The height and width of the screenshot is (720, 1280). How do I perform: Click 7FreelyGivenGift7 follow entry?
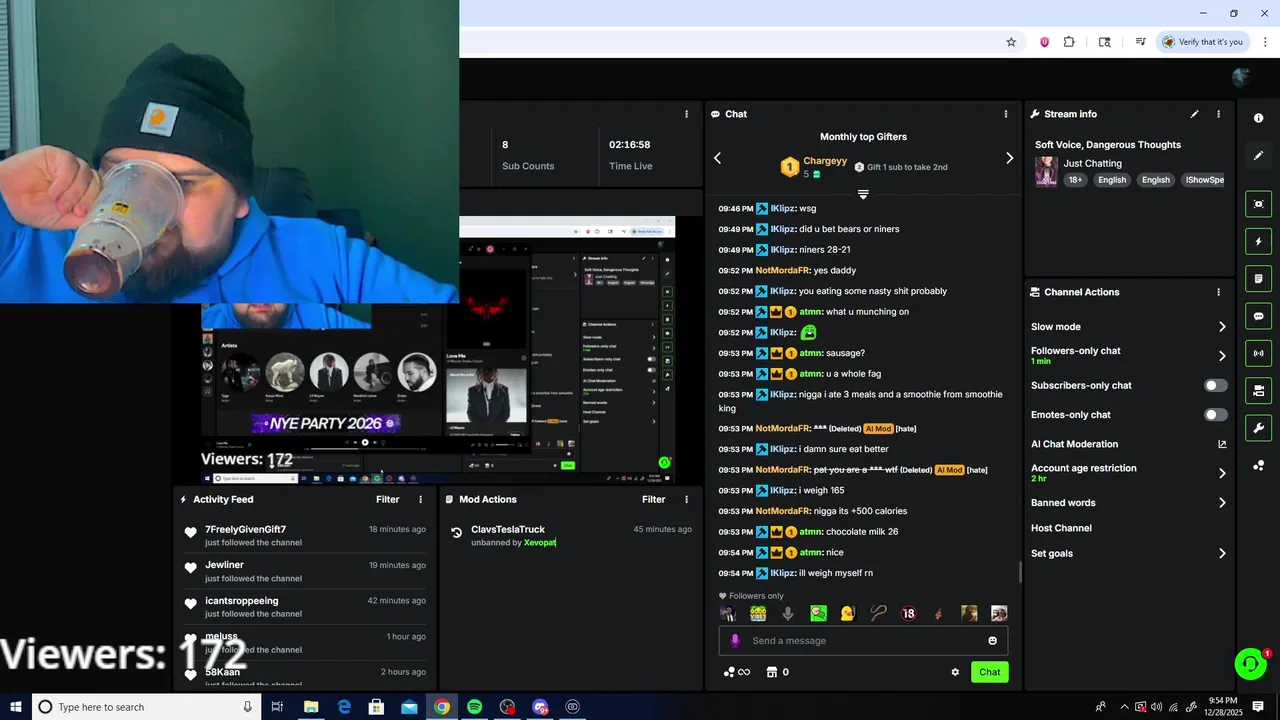(x=305, y=535)
